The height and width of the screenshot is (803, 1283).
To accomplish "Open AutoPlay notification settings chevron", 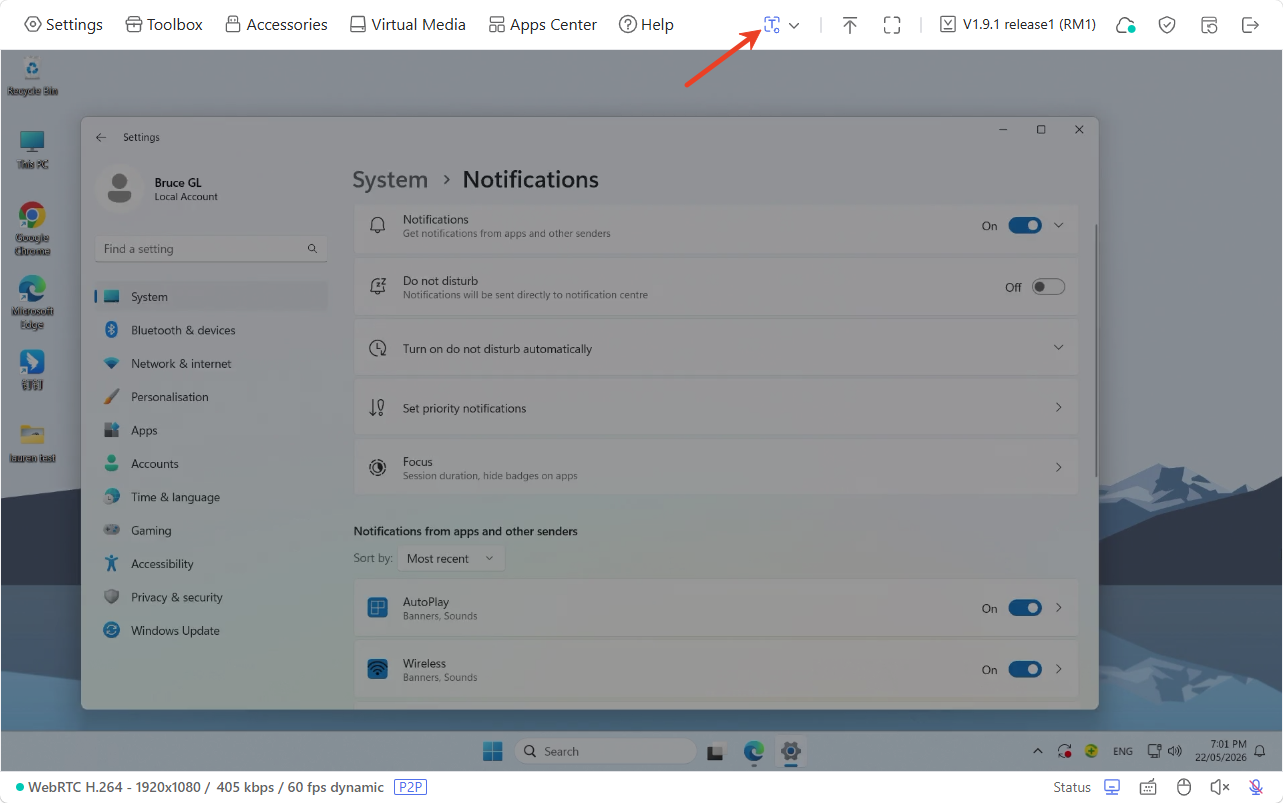I will point(1059,607).
